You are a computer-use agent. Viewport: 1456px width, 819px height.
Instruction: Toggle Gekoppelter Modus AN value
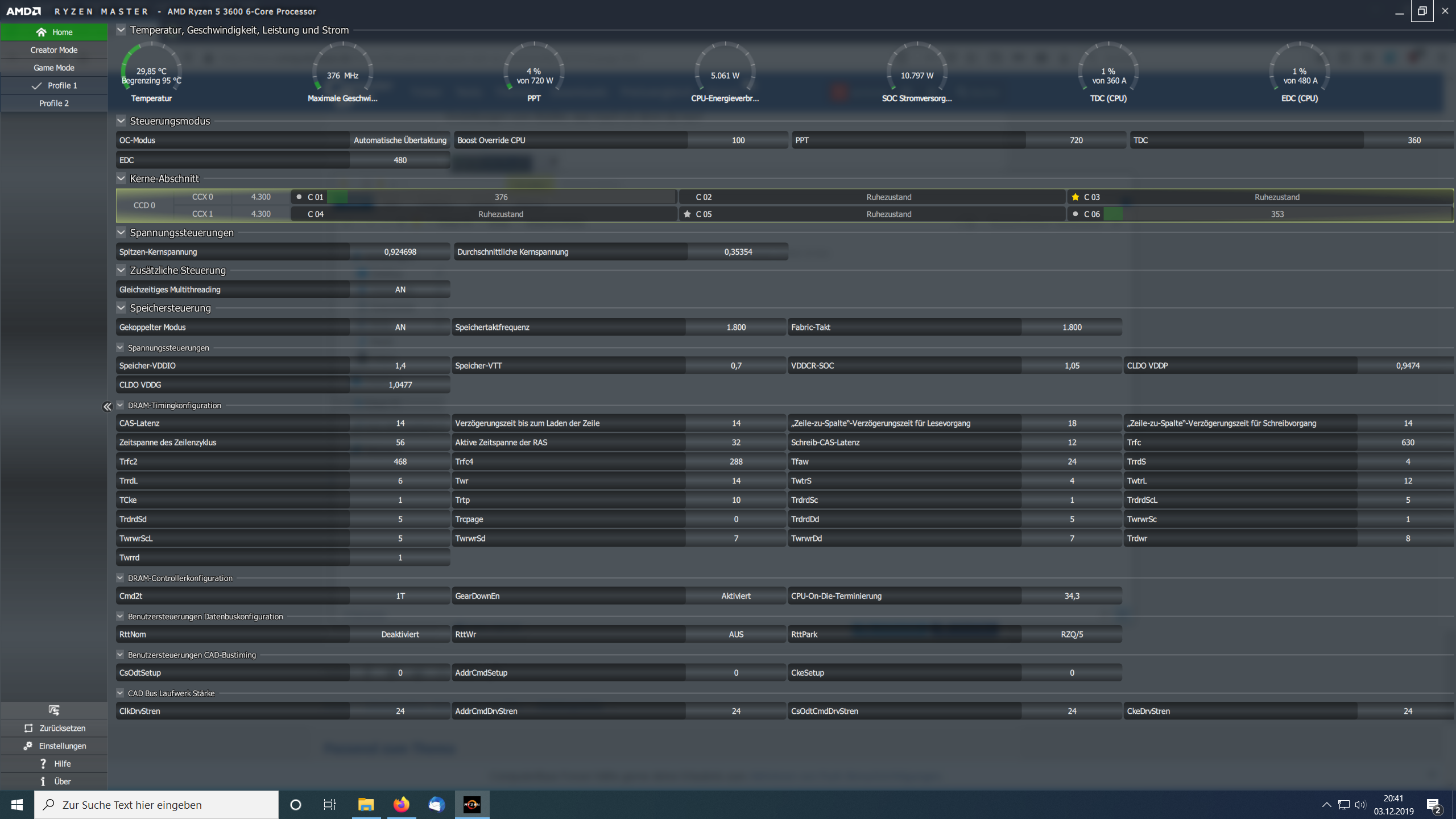pyautogui.click(x=400, y=327)
